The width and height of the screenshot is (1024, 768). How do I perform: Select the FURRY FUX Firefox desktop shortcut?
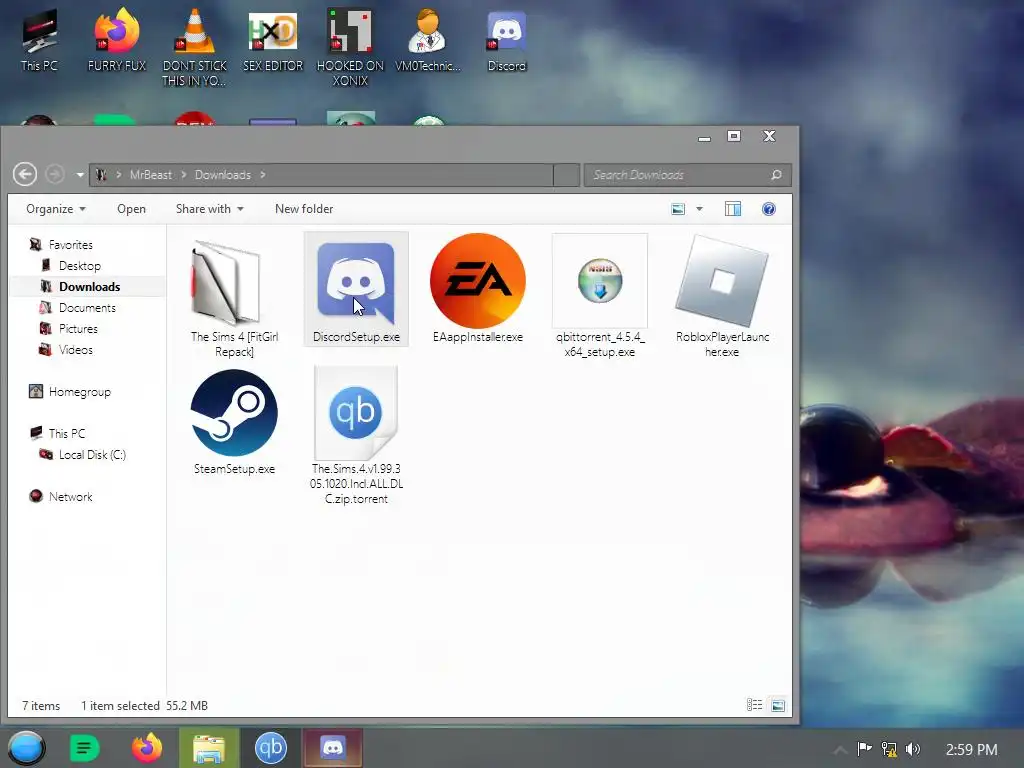point(117,40)
